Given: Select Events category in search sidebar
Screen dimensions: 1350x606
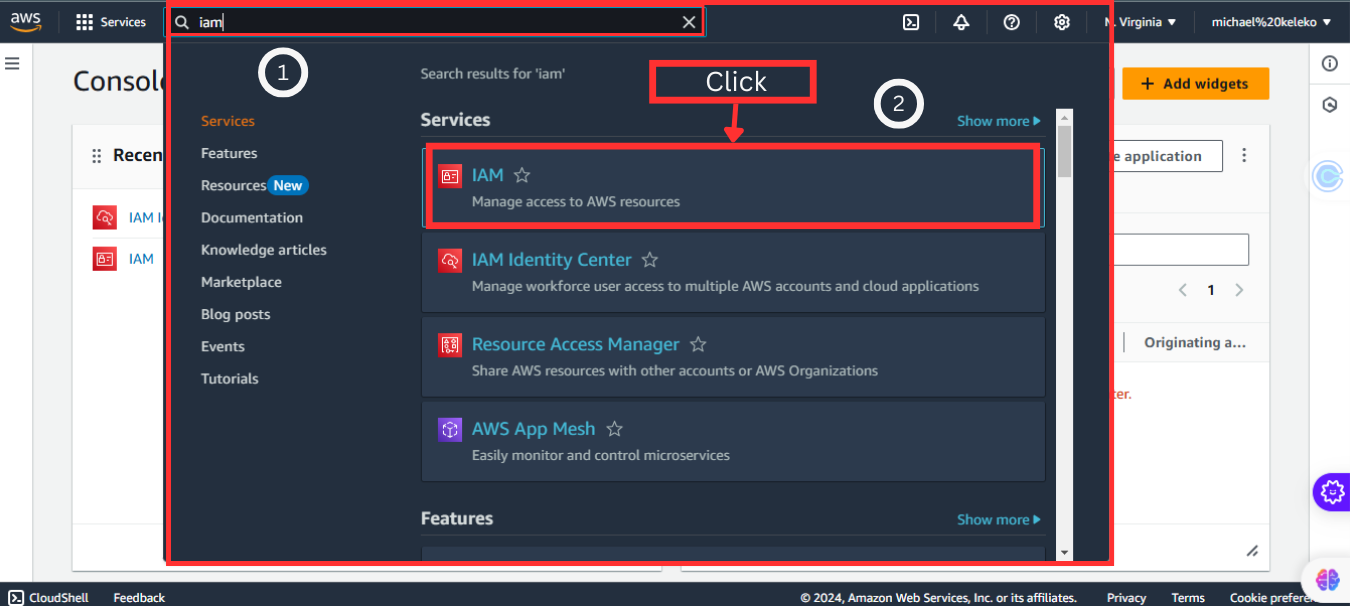Looking at the screenshot, I should pyautogui.click(x=223, y=346).
